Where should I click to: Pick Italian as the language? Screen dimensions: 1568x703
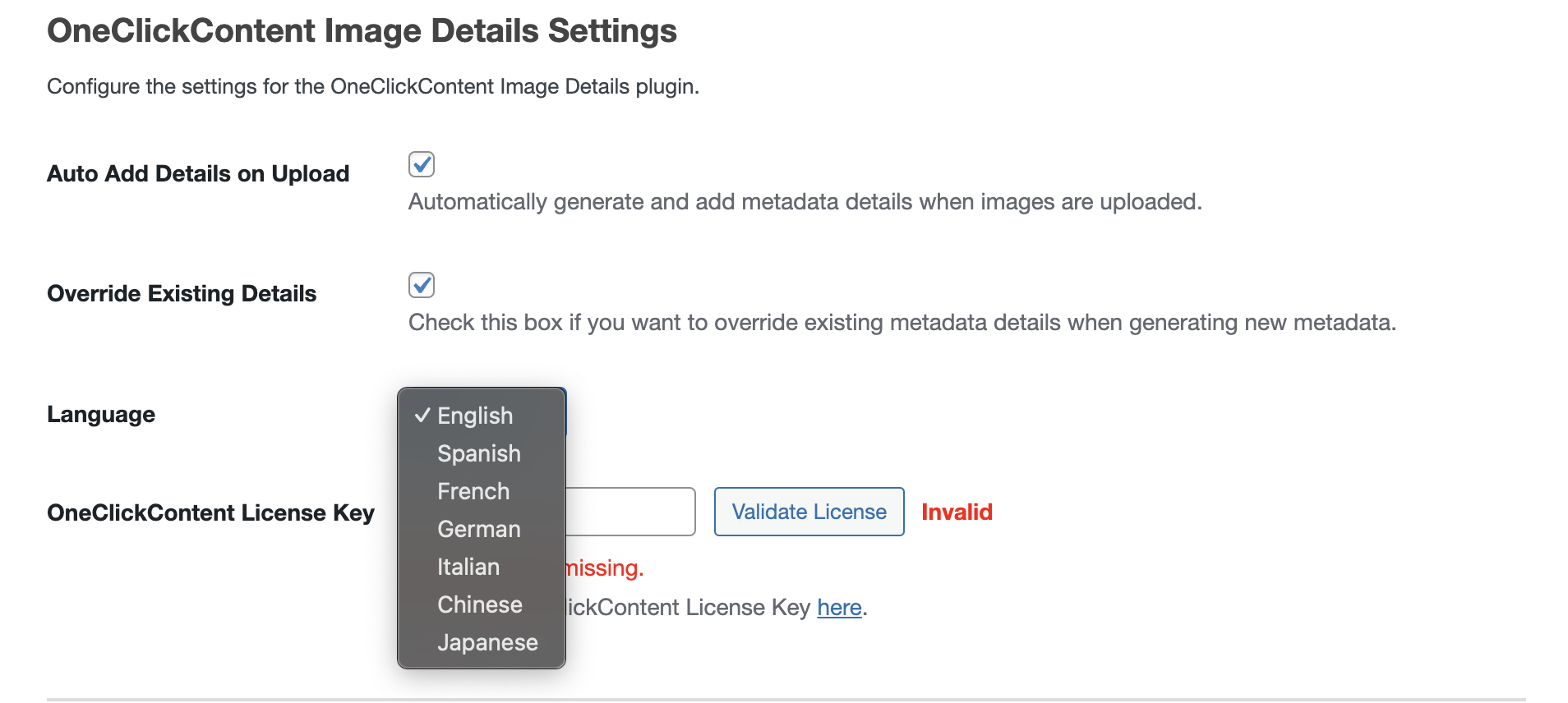[482, 567]
